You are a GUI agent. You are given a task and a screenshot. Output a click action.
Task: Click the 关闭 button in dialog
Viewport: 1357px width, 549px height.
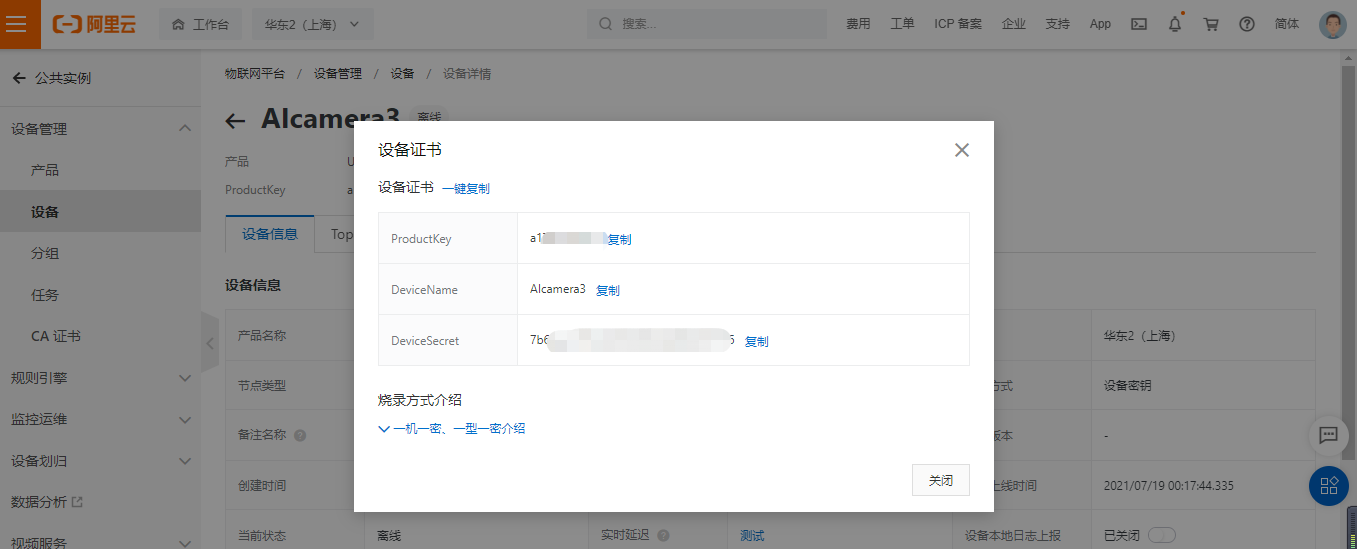(941, 480)
